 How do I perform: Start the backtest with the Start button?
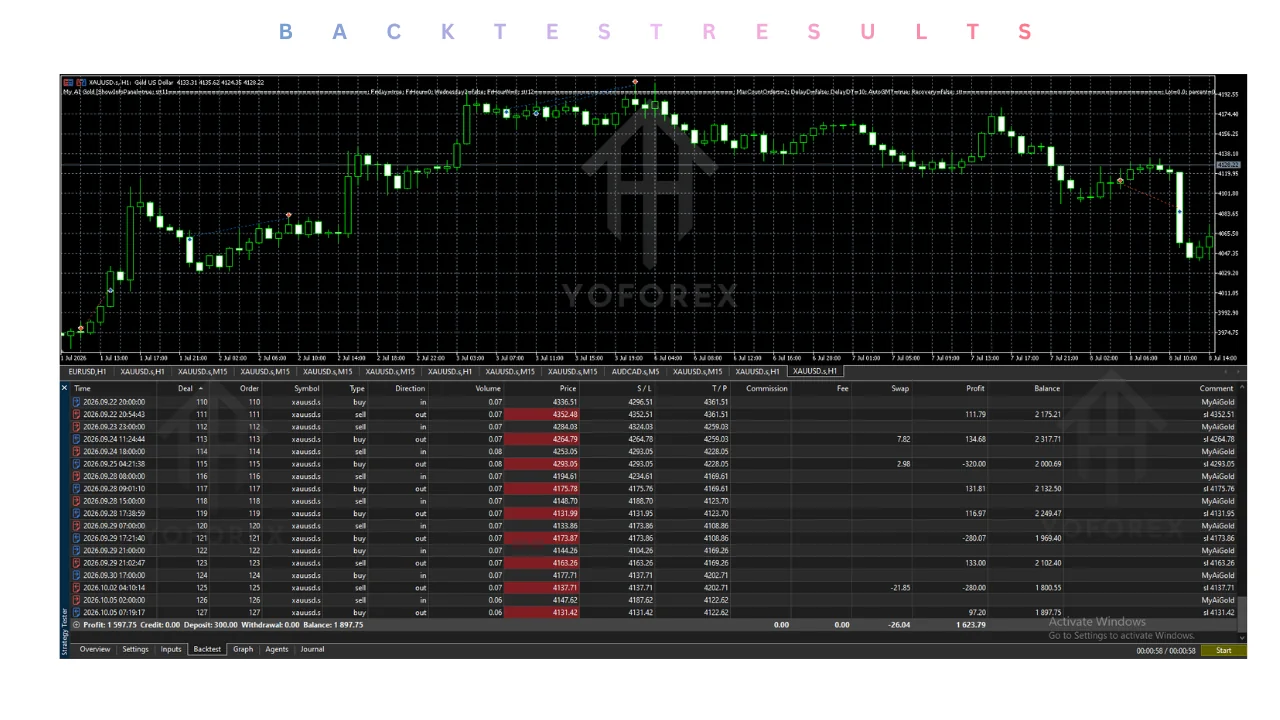click(1223, 651)
